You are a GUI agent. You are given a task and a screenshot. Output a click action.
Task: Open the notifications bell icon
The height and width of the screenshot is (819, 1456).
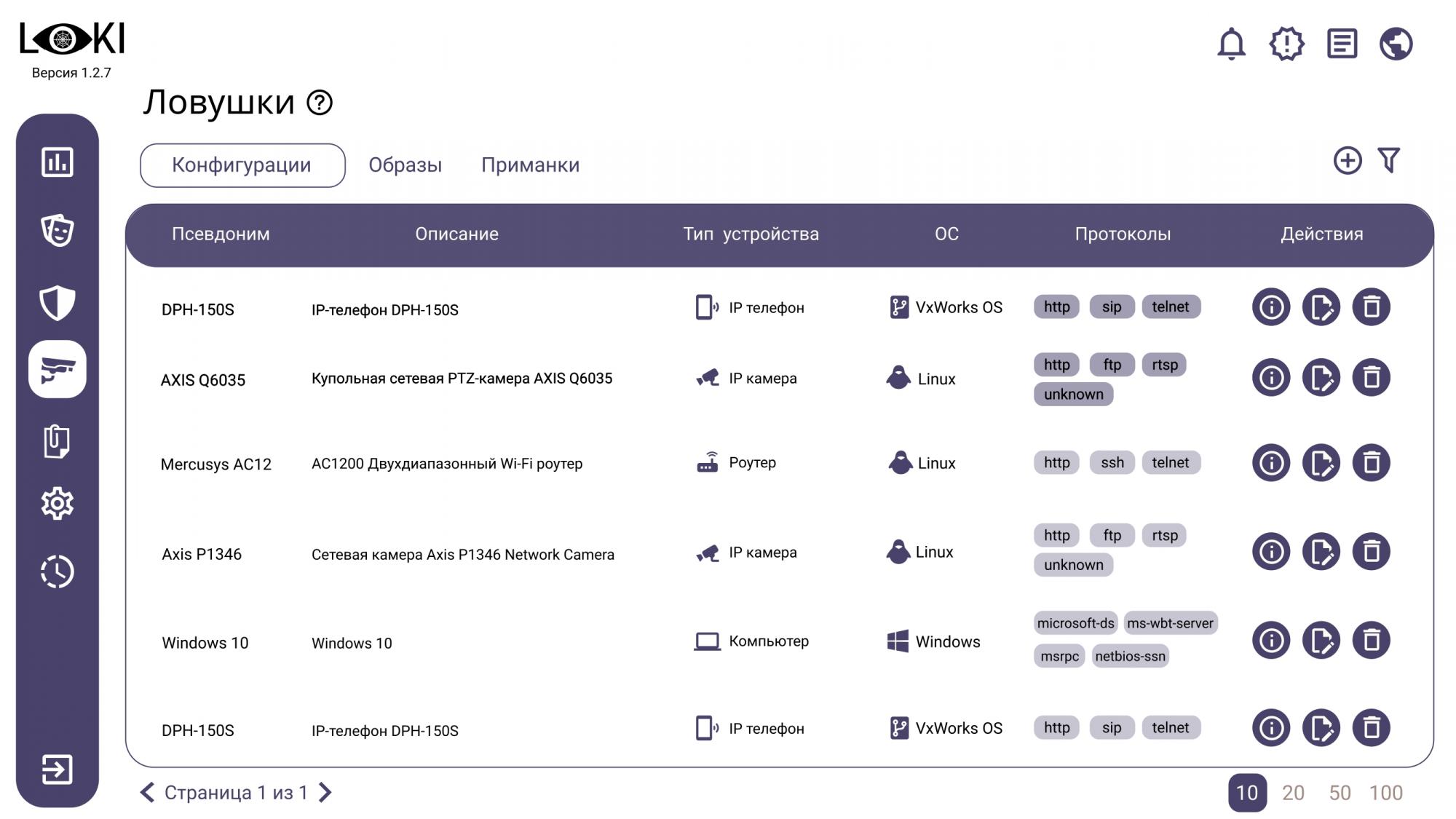1231,44
